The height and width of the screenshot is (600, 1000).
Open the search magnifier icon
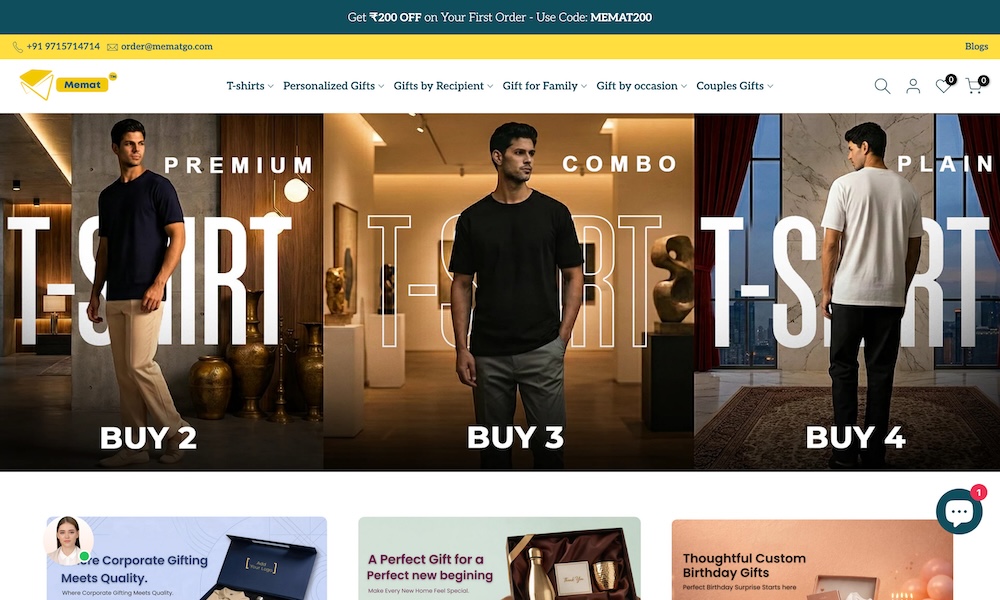(882, 86)
